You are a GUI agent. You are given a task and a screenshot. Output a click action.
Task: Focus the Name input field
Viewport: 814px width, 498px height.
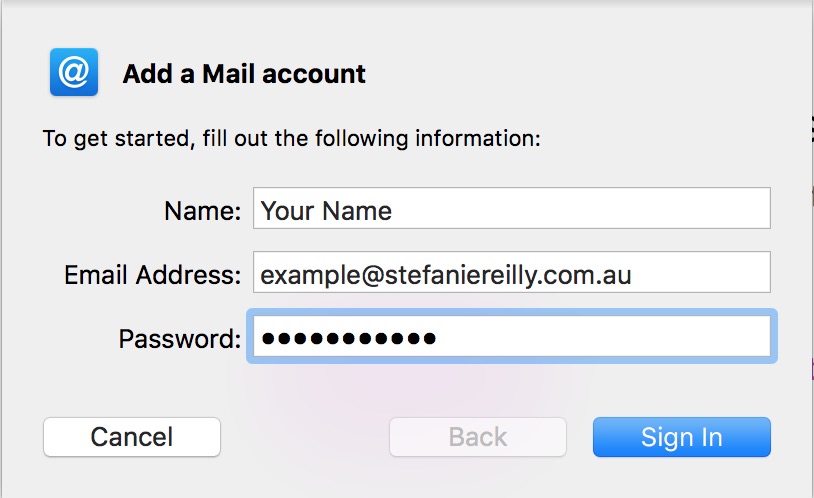click(x=511, y=208)
